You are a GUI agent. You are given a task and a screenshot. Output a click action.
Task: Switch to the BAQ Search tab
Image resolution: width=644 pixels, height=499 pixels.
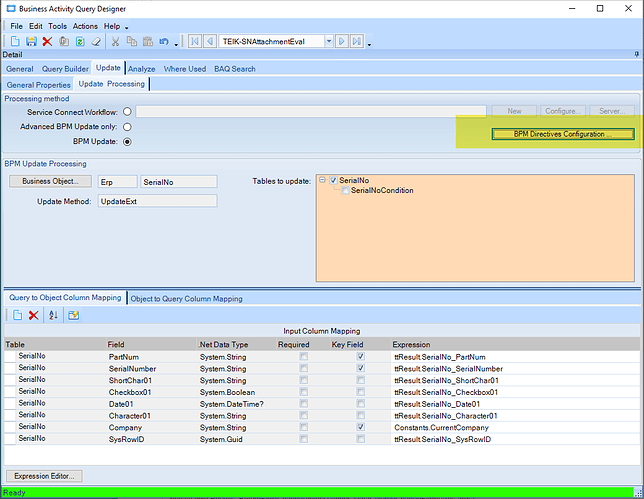click(x=235, y=69)
